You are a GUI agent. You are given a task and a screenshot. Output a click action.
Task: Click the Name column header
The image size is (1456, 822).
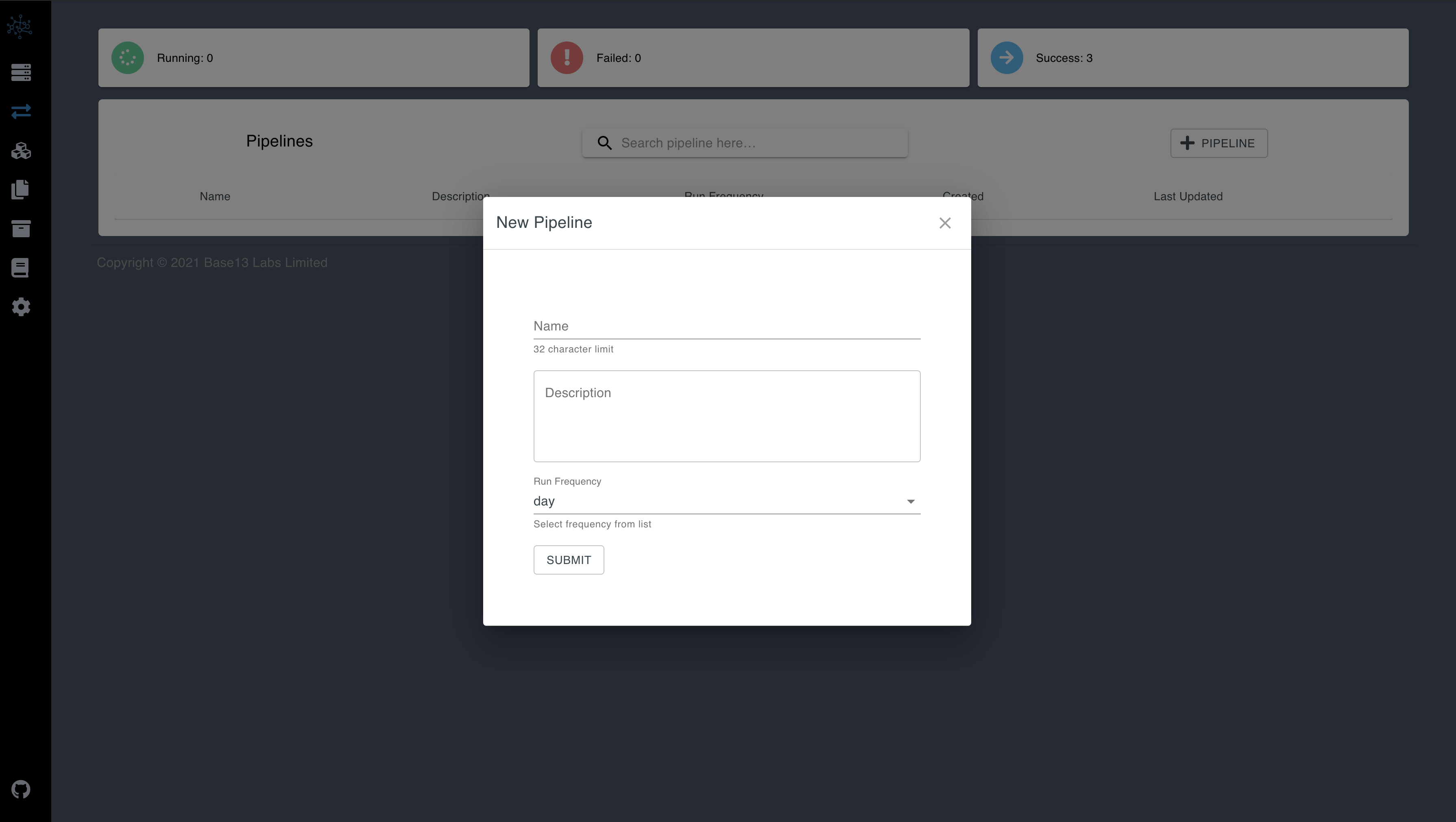coord(215,196)
